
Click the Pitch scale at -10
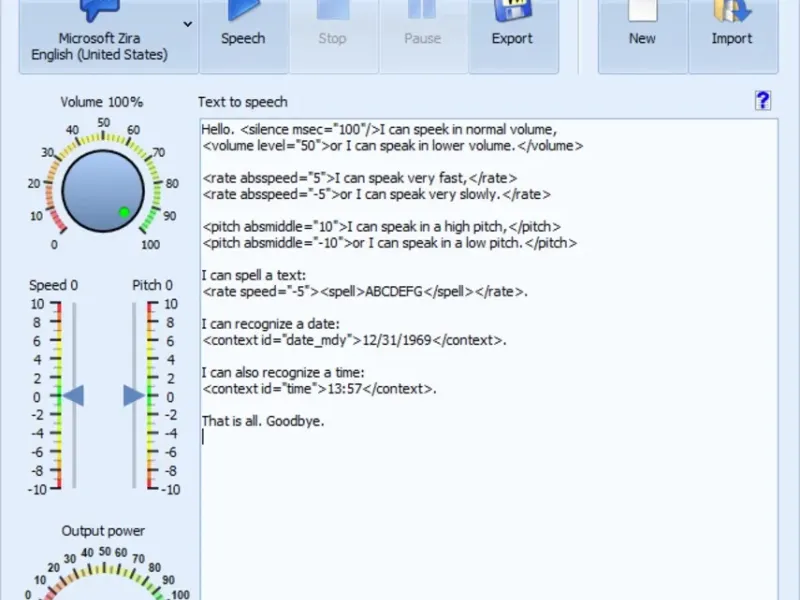[170, 490]
